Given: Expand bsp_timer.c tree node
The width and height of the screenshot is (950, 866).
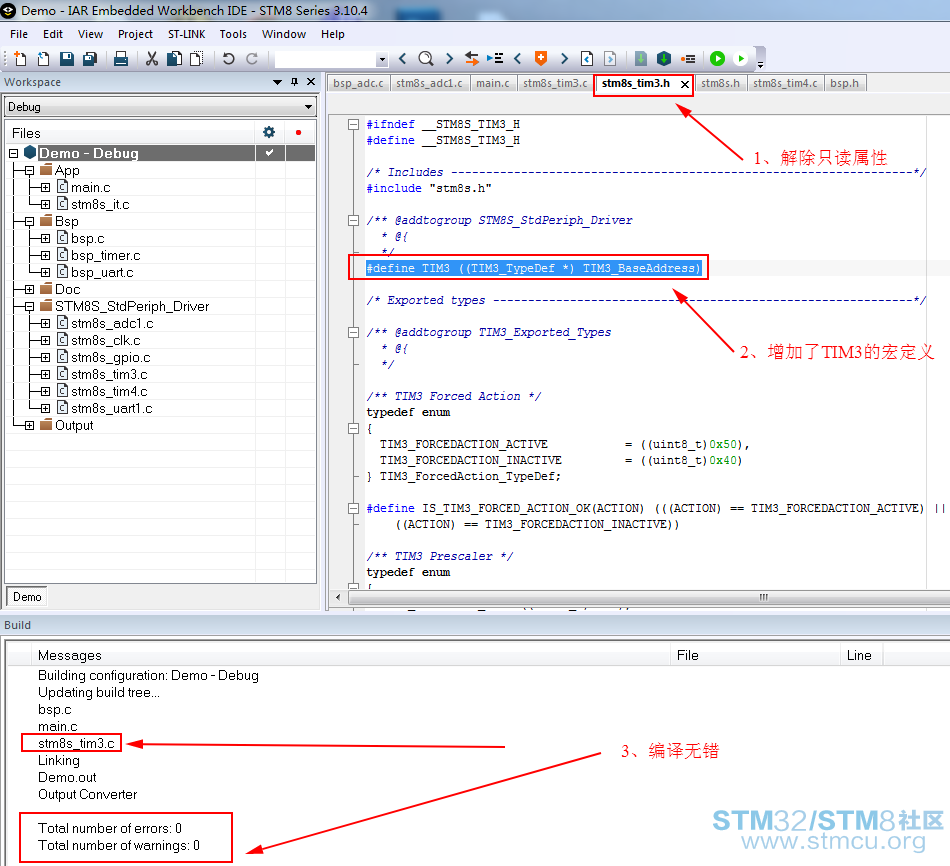Looking at the screenshot, I should pos(45,256).
